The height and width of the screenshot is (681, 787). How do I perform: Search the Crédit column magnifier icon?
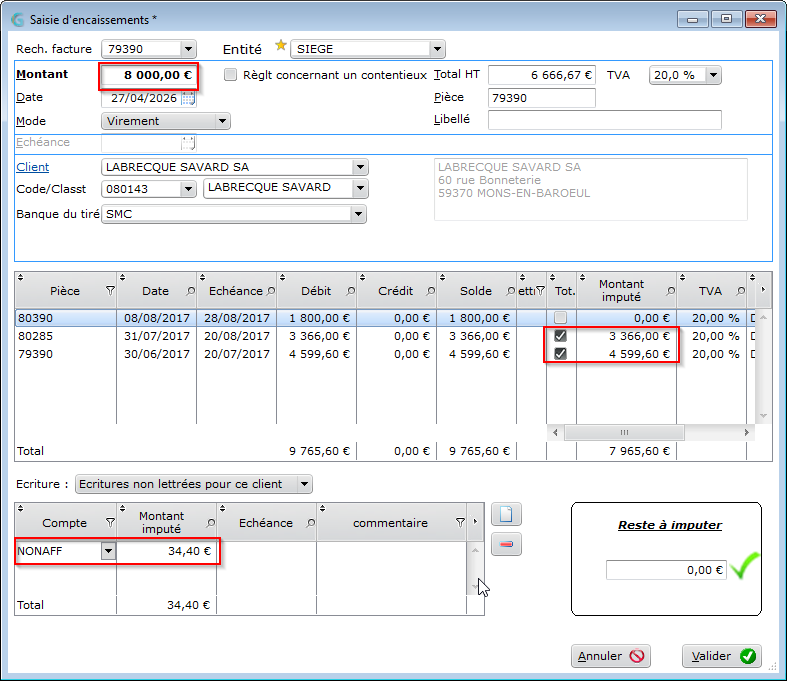point(431,291)
